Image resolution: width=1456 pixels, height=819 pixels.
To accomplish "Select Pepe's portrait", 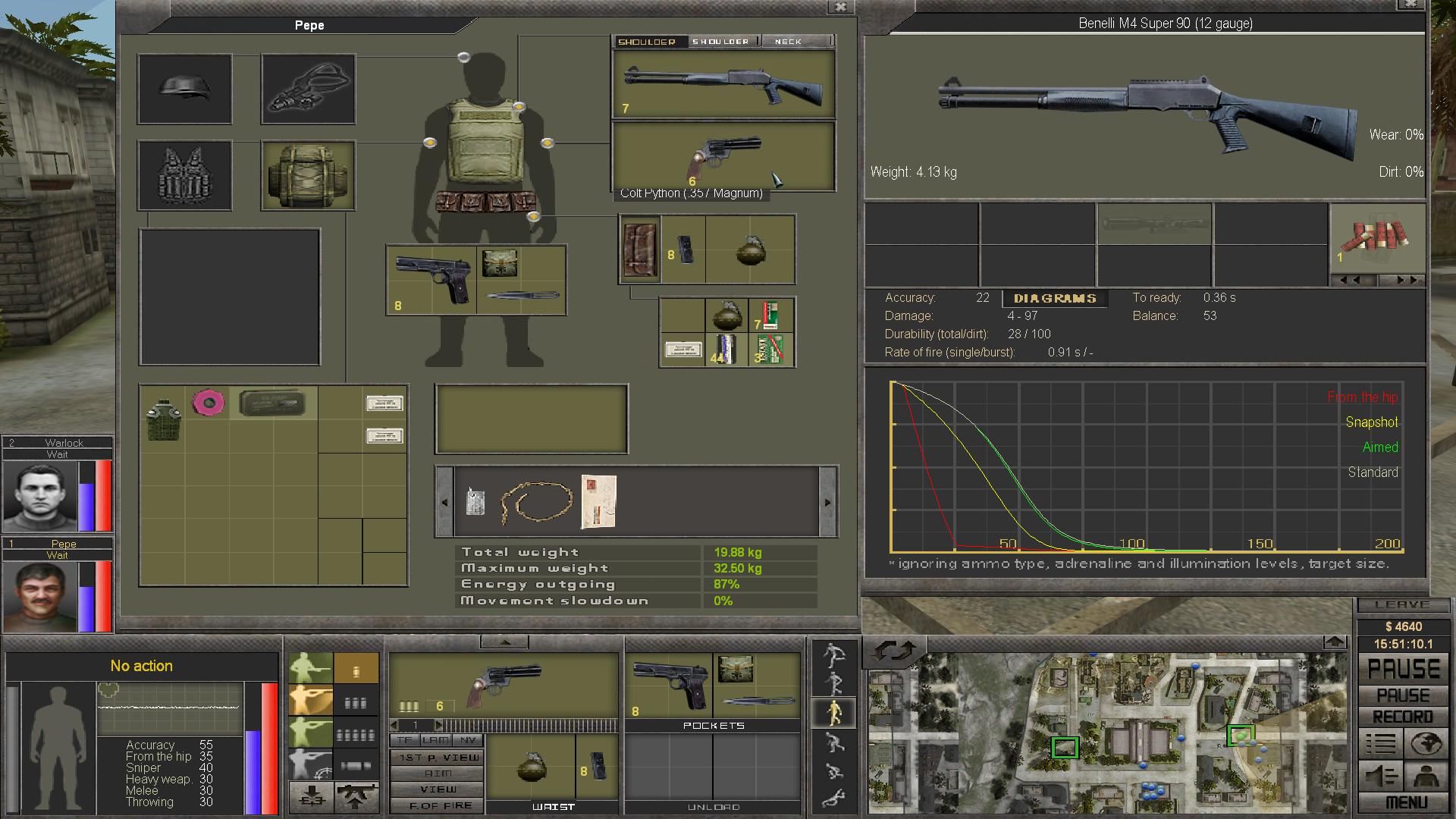I will [x=39, y=597].
